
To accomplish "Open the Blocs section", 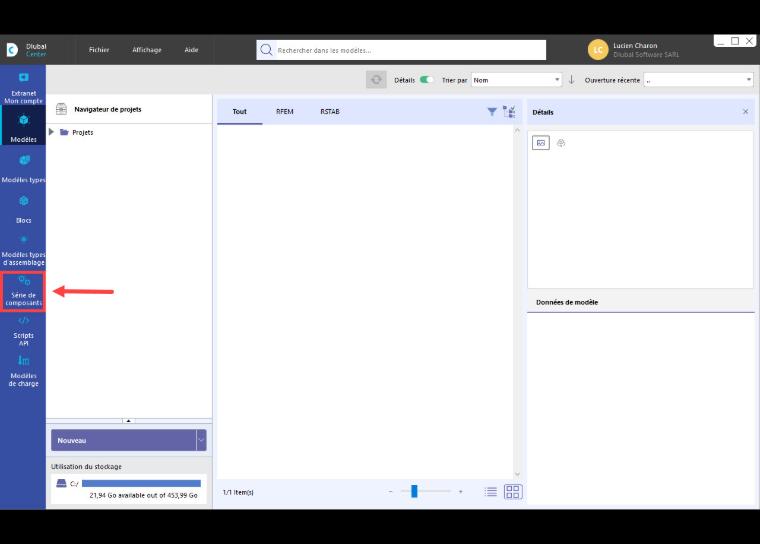I will [x=23, y=209].
